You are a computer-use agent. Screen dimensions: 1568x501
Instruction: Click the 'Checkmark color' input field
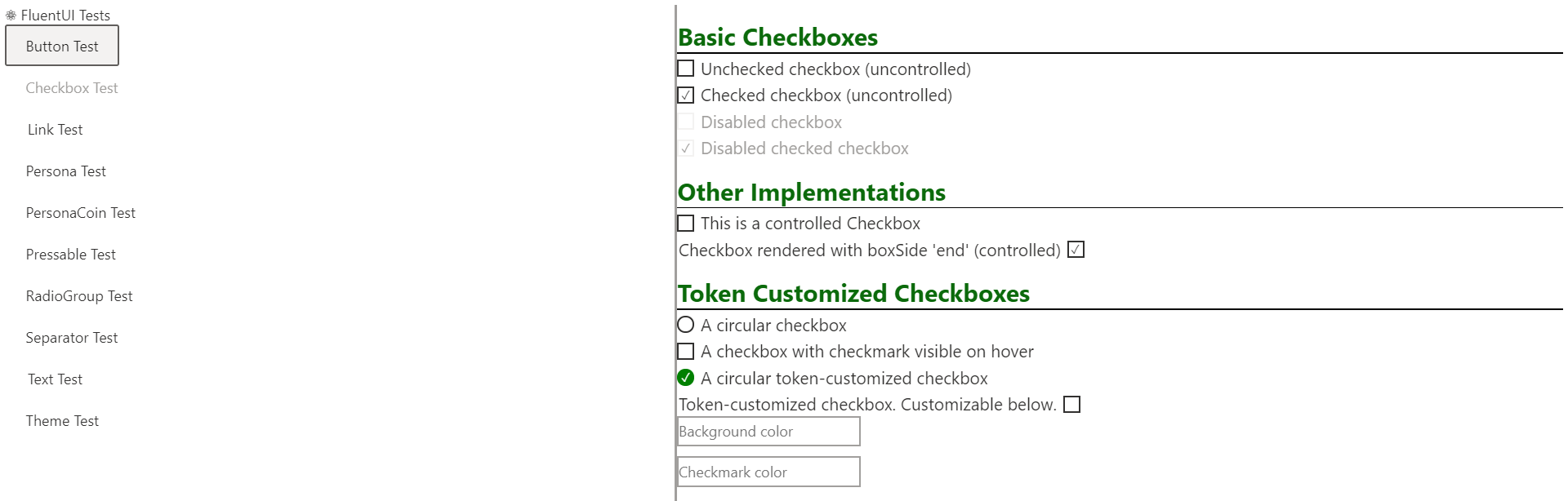coord(768,472)
